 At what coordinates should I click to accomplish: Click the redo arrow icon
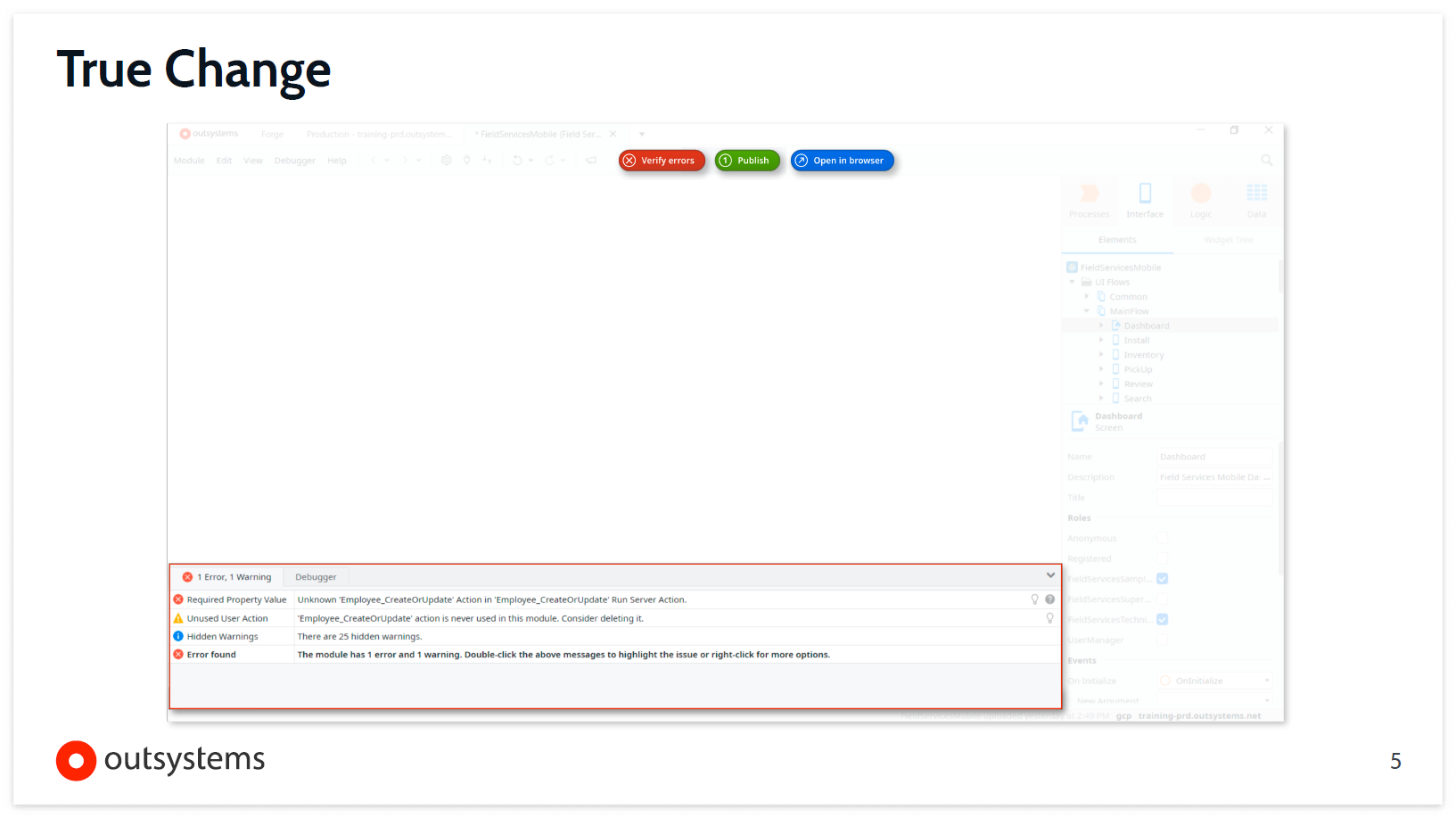[550, 161]
